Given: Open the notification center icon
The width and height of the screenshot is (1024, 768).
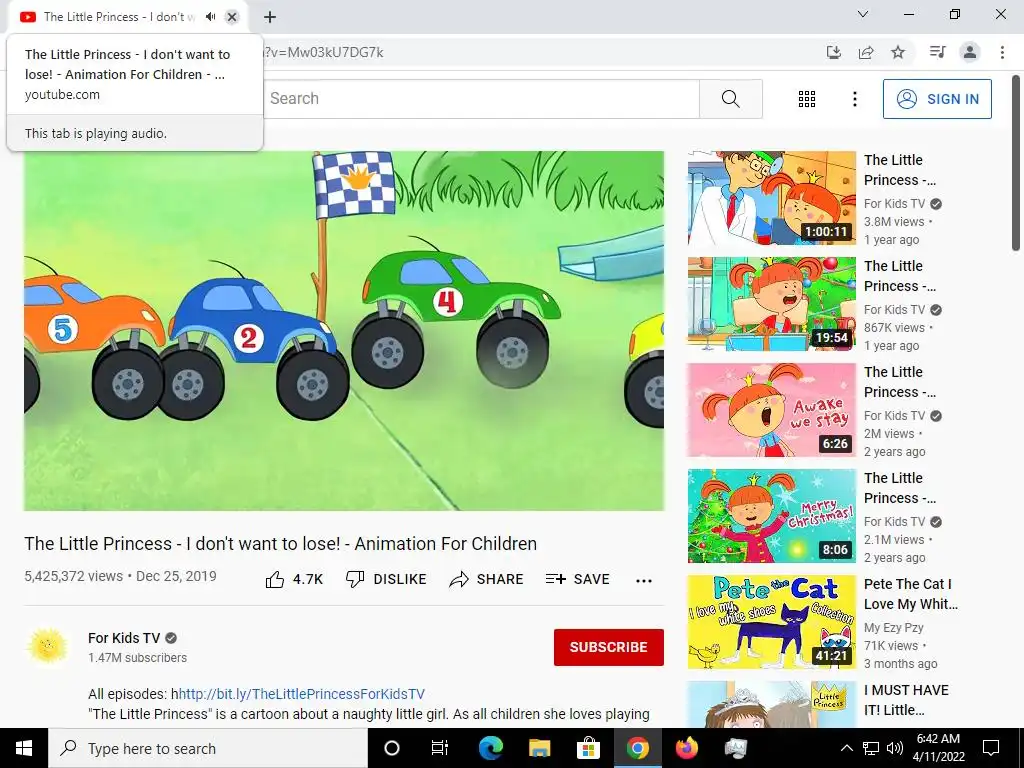Looking at the screenshot, I should point(991,748).
